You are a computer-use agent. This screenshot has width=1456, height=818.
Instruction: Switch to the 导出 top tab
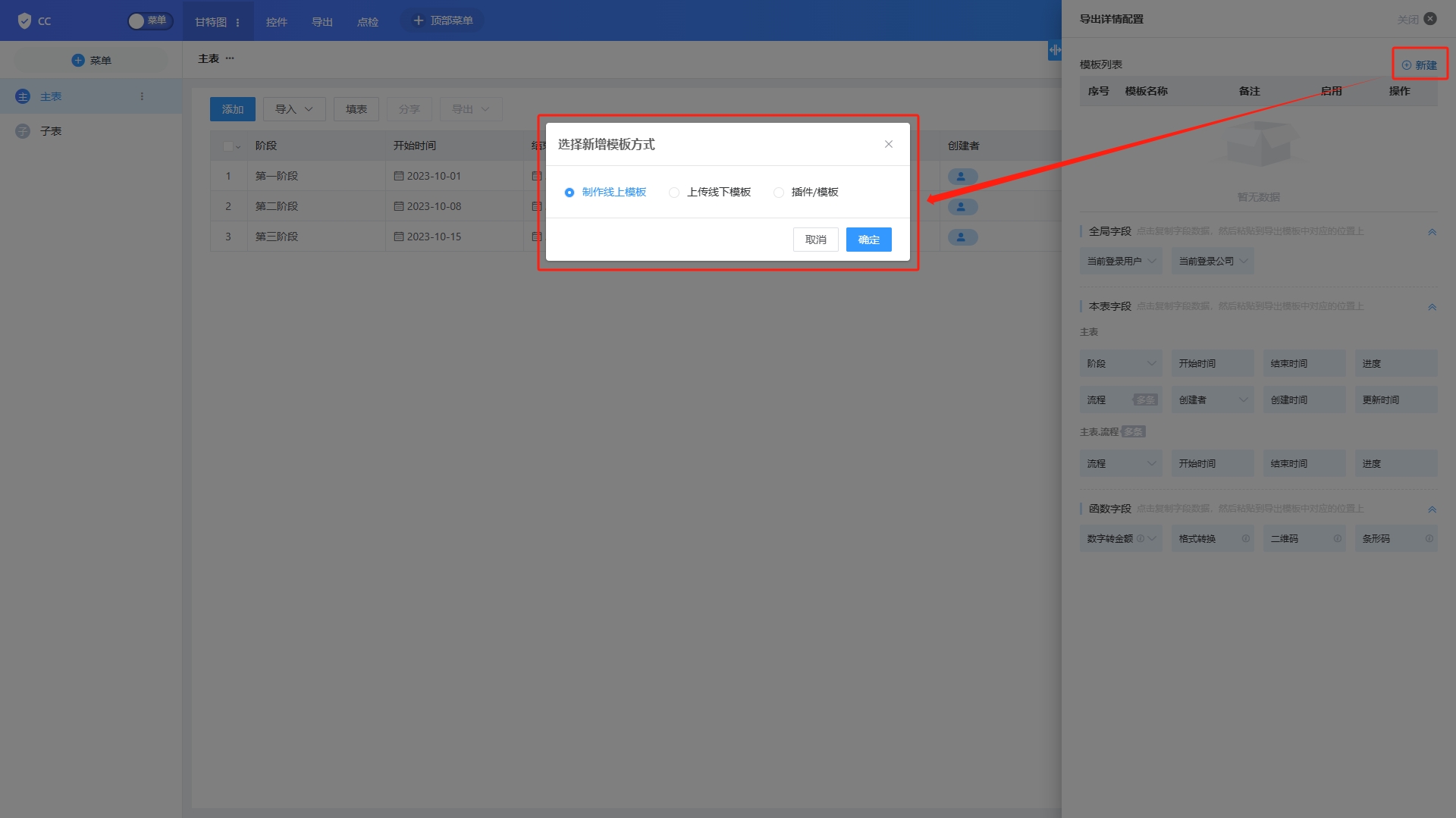pos(322,22)
